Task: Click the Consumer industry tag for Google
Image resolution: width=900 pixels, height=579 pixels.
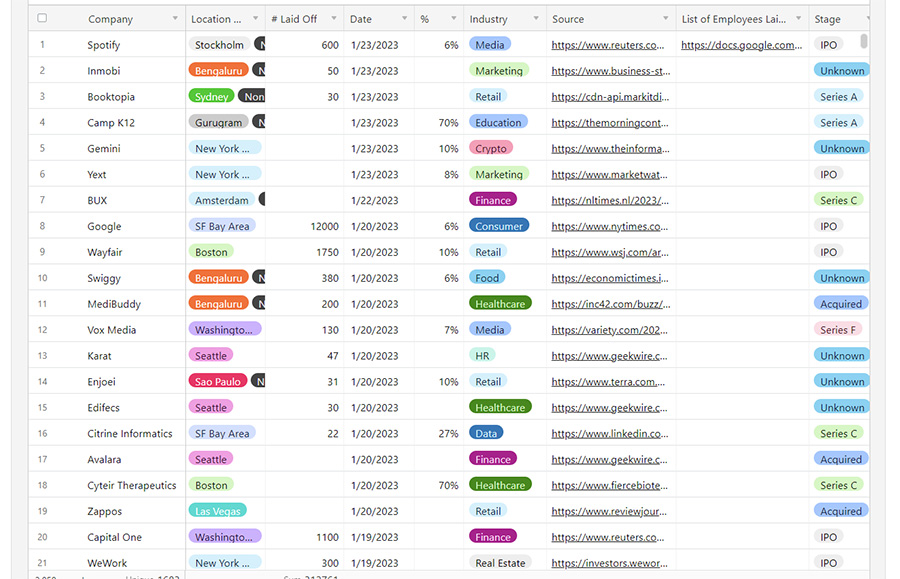Action: [x=499, y=226]
